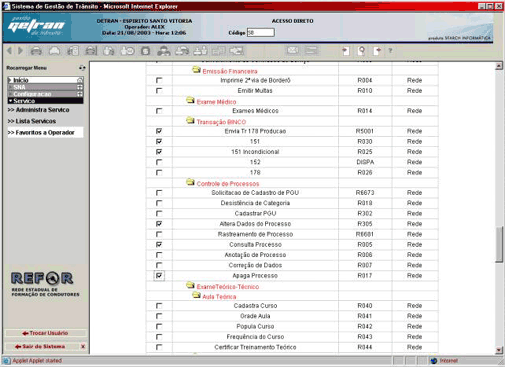Viewport: 505px width, 367px height.
Task: Check the Exames Médicos checkbox
Action: [159, 111]
